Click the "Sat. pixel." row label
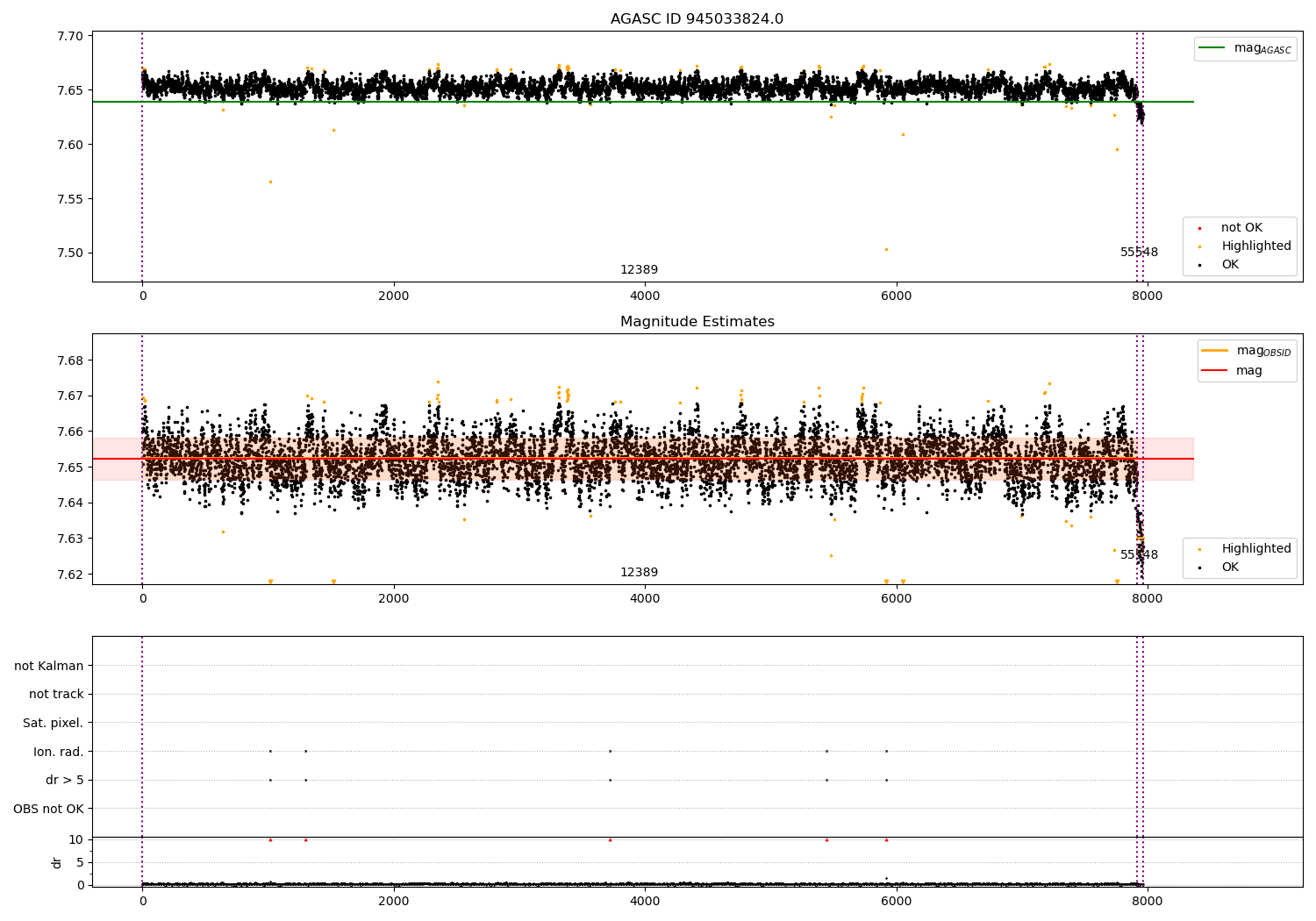The height and width of the screenshot is (921, 1316). point(54,723)
